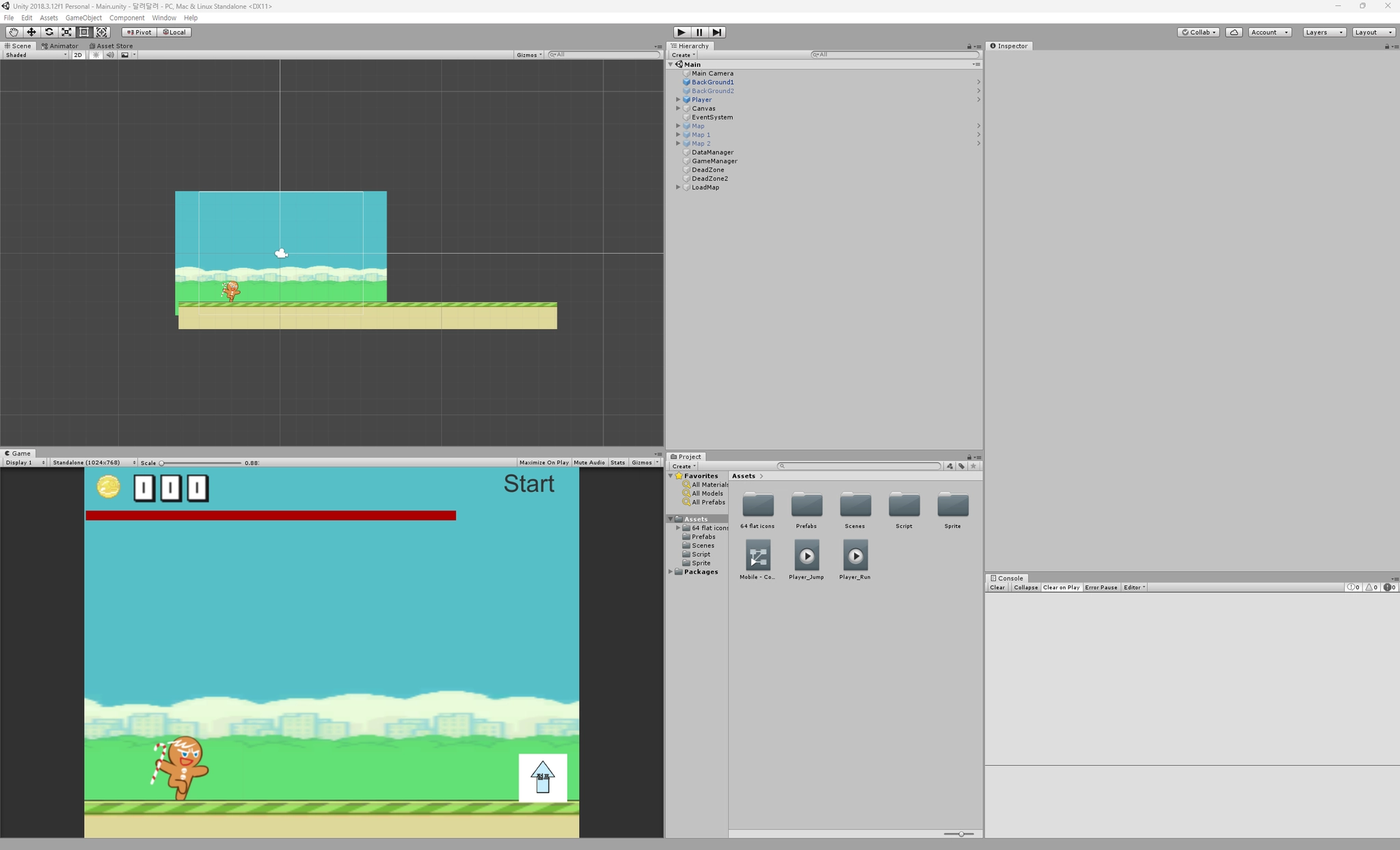Toggle Collapse in Console

pos(1025,587)
